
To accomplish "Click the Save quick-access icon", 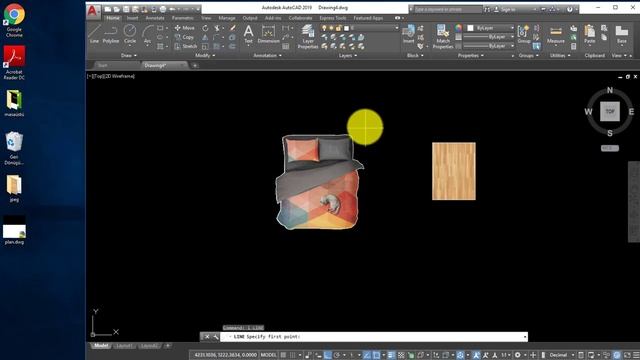I will [126, 9].
